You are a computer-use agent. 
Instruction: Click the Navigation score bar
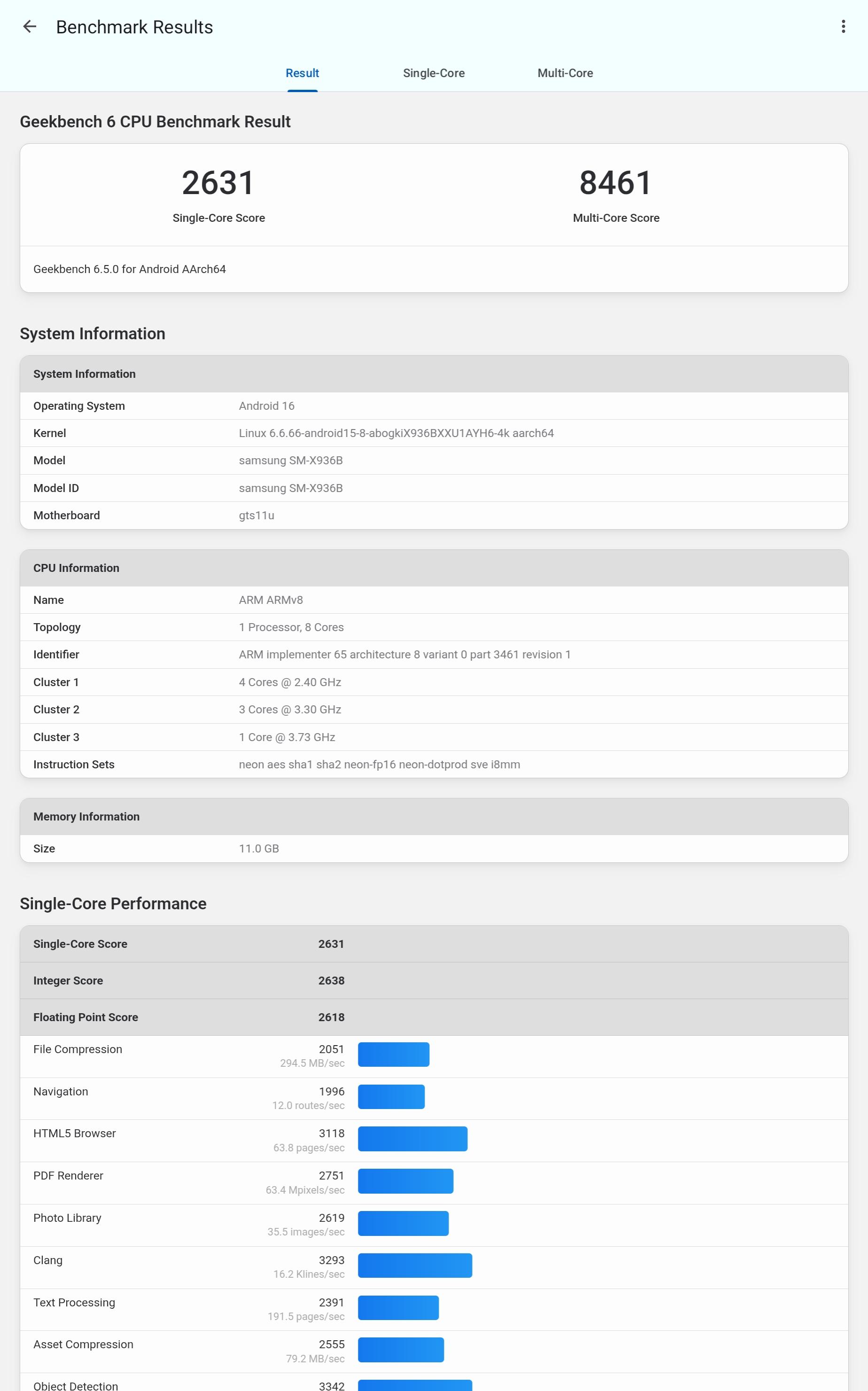pos(391,1096)
